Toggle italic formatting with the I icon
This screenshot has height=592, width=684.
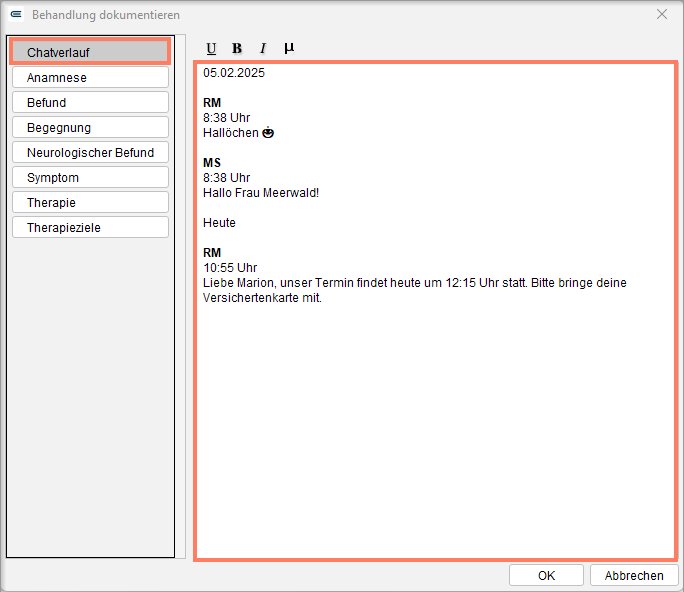[263, 48]
